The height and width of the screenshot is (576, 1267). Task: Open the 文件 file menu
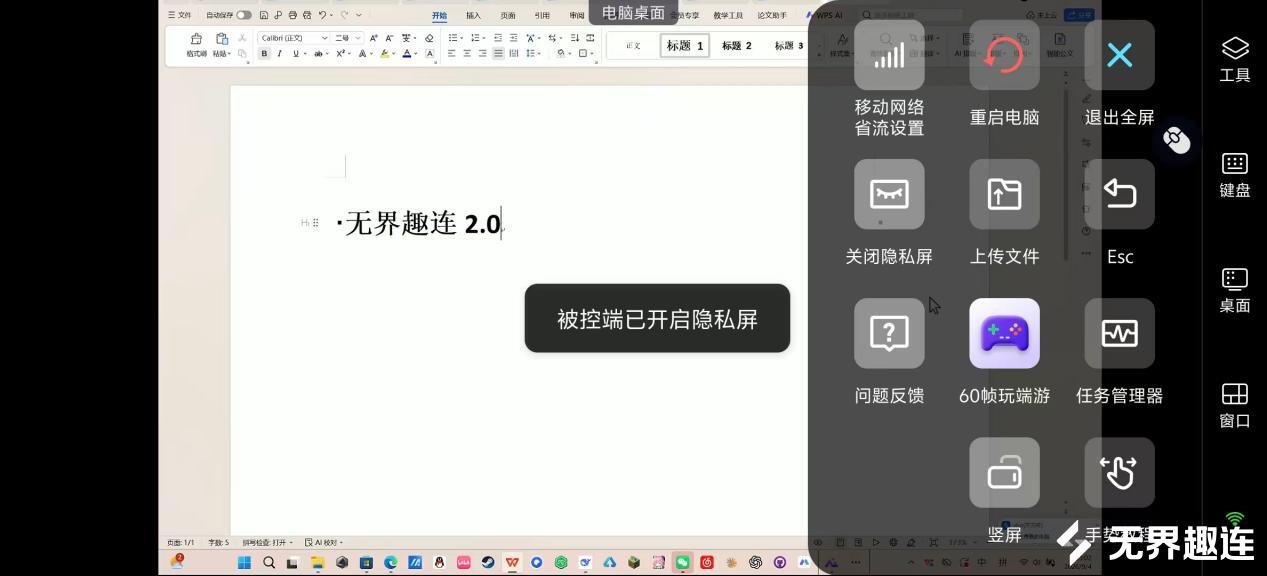point(180,15)
